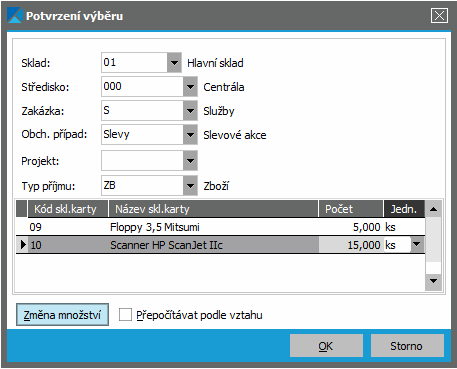
Task: Enable Přepočítávat podle vztahu checkbox
Action: [125, 314]
